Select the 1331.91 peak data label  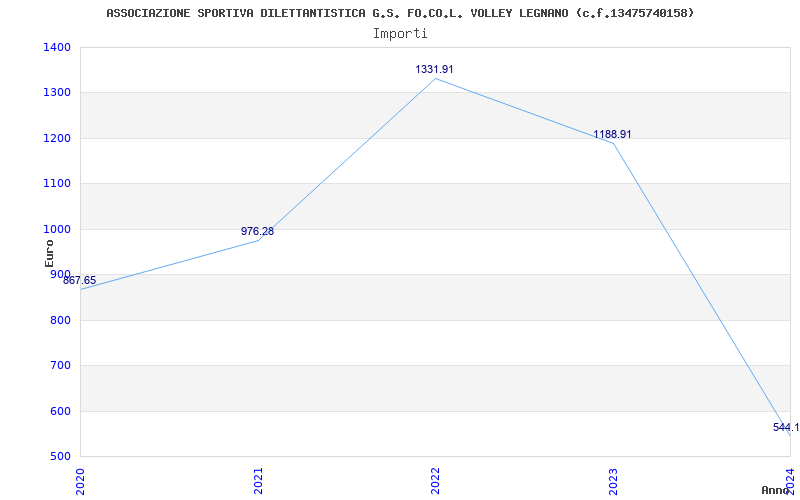(x=434, y=69)
